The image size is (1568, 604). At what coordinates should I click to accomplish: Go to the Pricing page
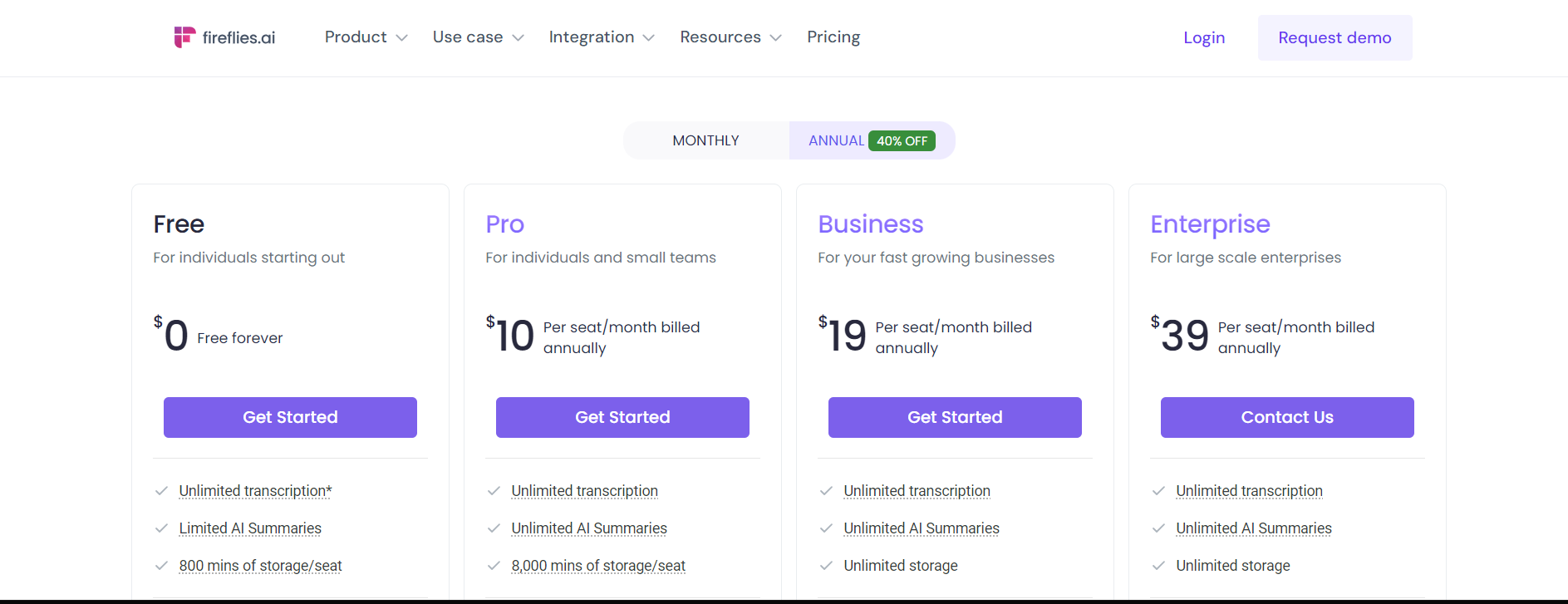pyautogui.click(x=833, y=37)
